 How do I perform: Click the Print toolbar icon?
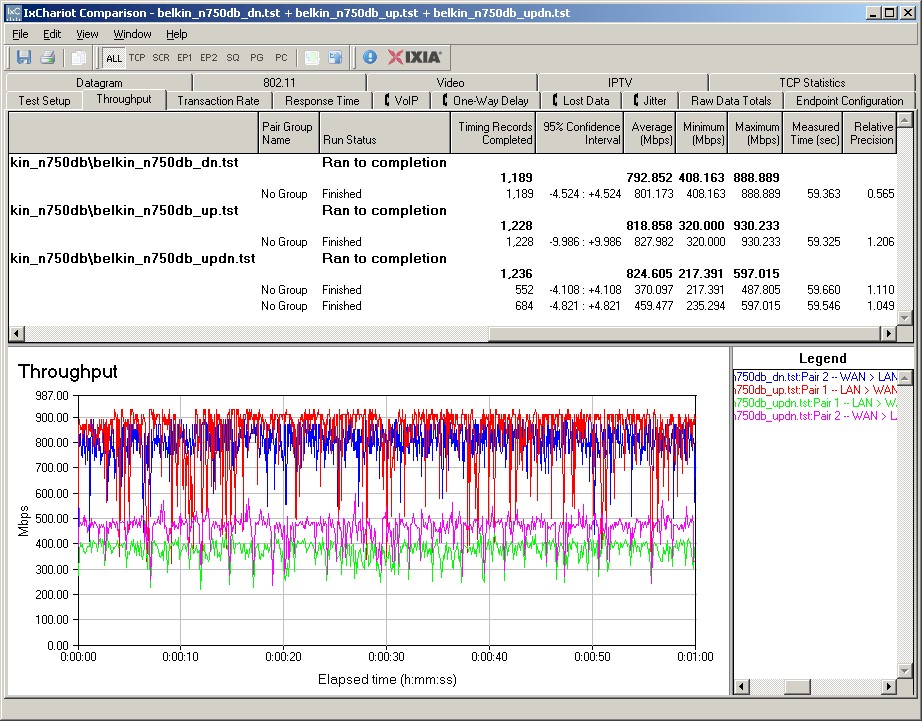(x=48, y=57)
